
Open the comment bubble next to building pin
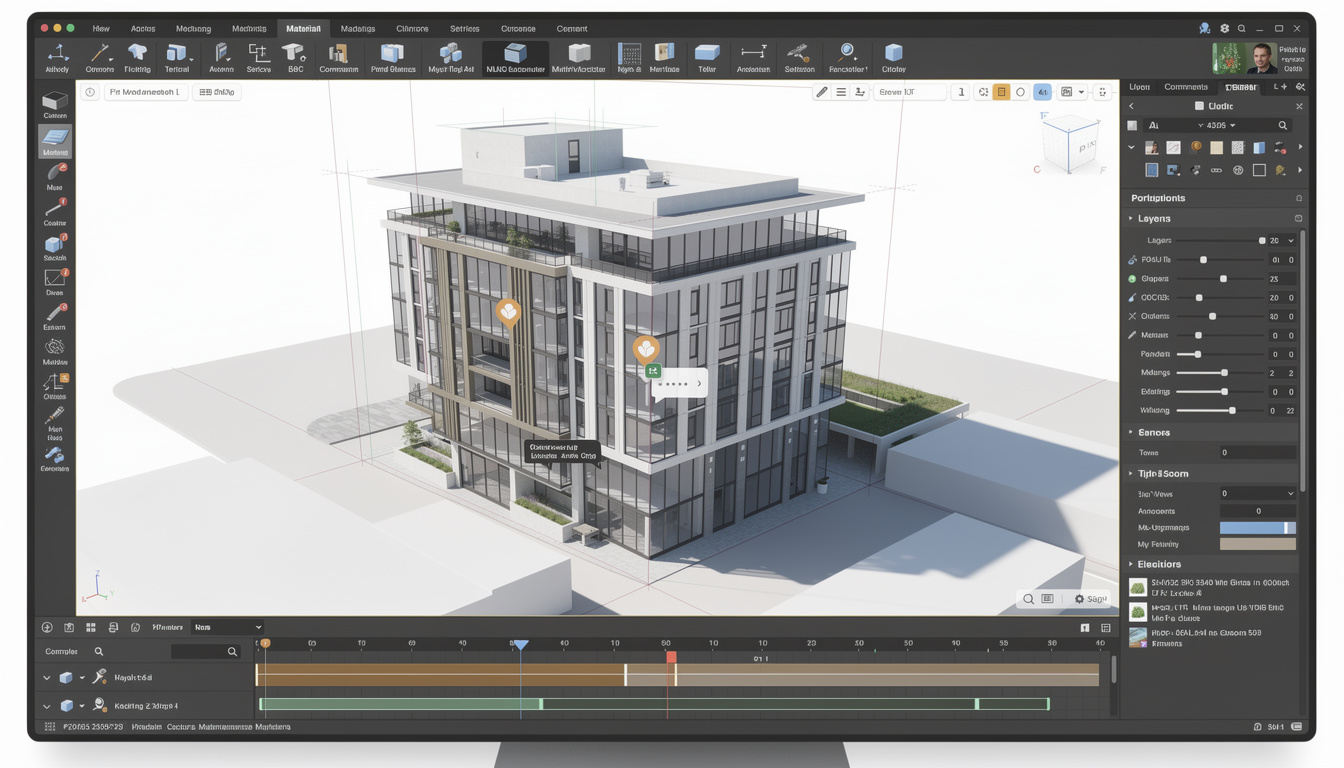point(679,384)
